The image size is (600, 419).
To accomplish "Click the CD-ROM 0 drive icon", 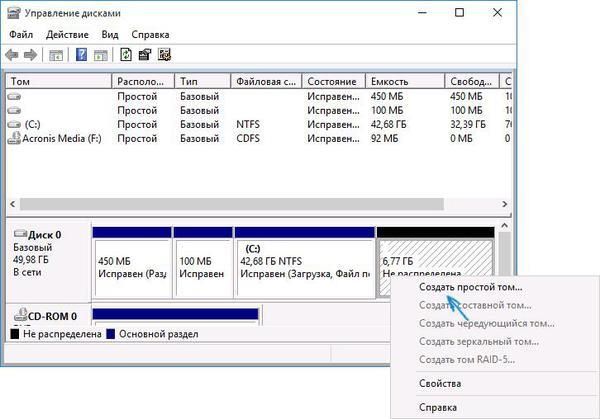I will pyautogui.click(x=20, y=315).
